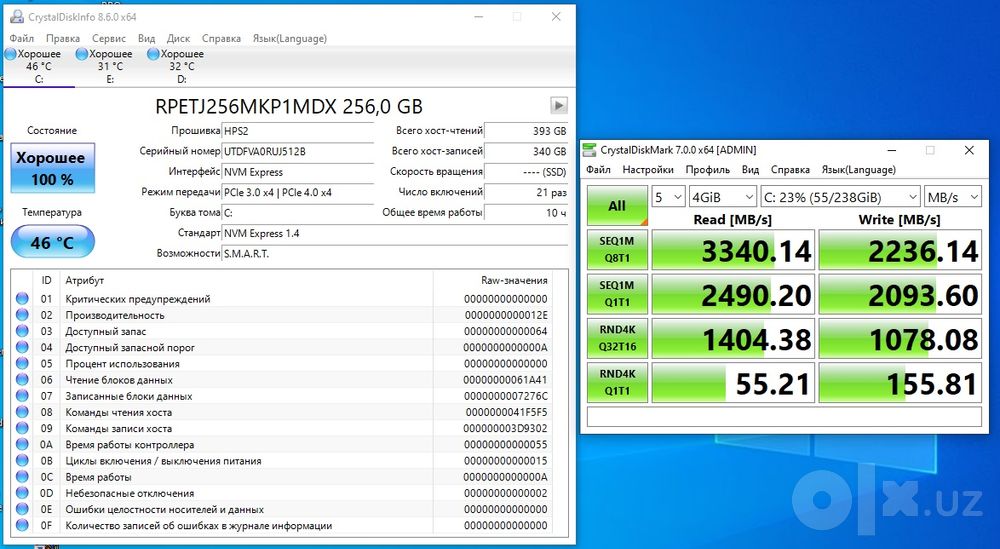Open test size dropdown showing 4GiB

click(723, 197)
